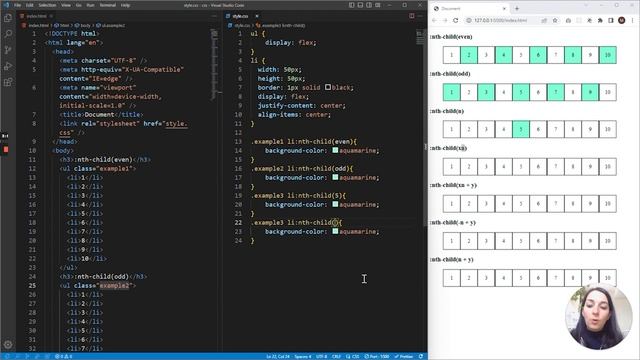
Task: Click the Prettier status bar item
Action: 404,356
